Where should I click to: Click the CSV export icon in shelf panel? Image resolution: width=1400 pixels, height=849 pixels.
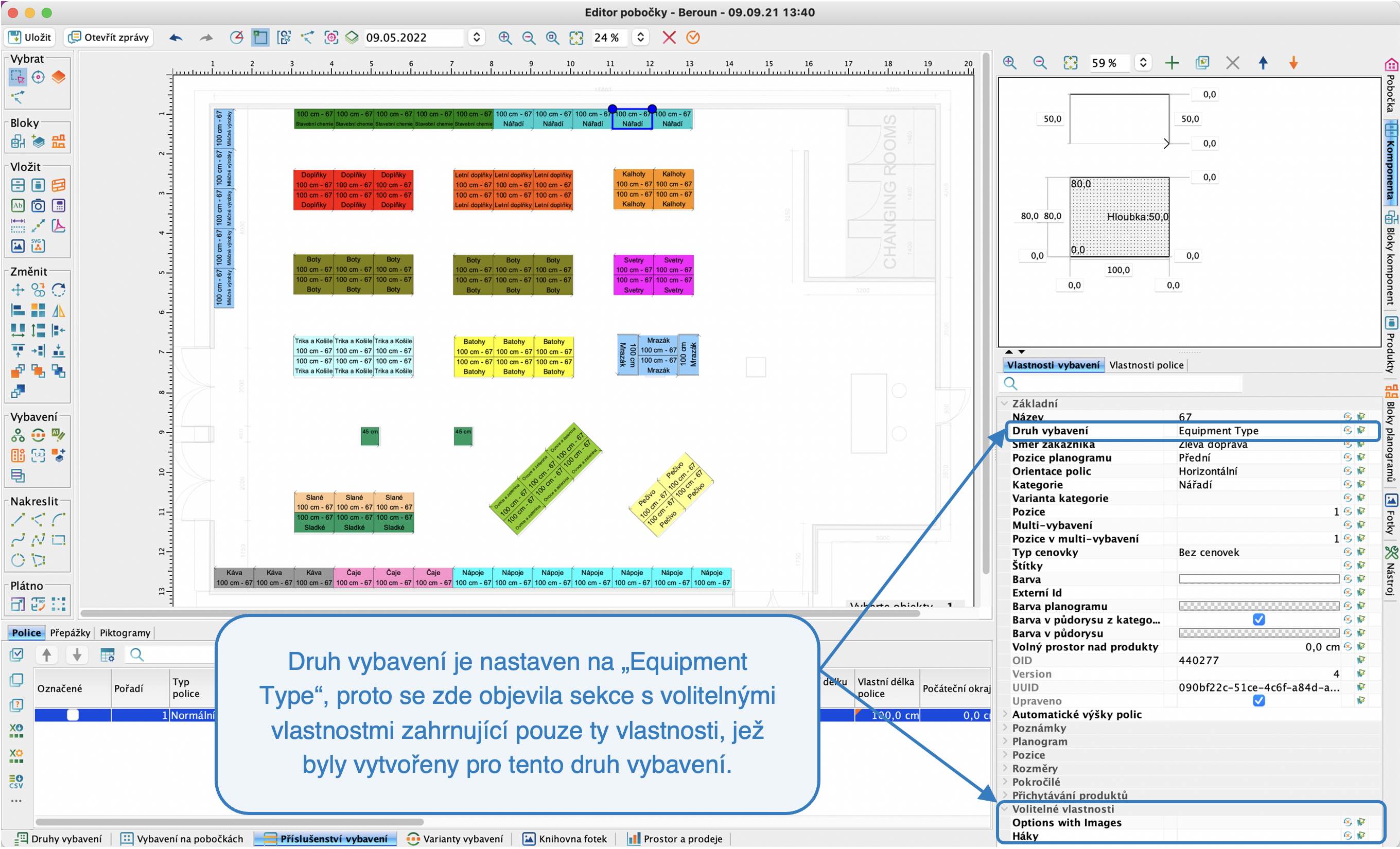(x=16, y=782)
